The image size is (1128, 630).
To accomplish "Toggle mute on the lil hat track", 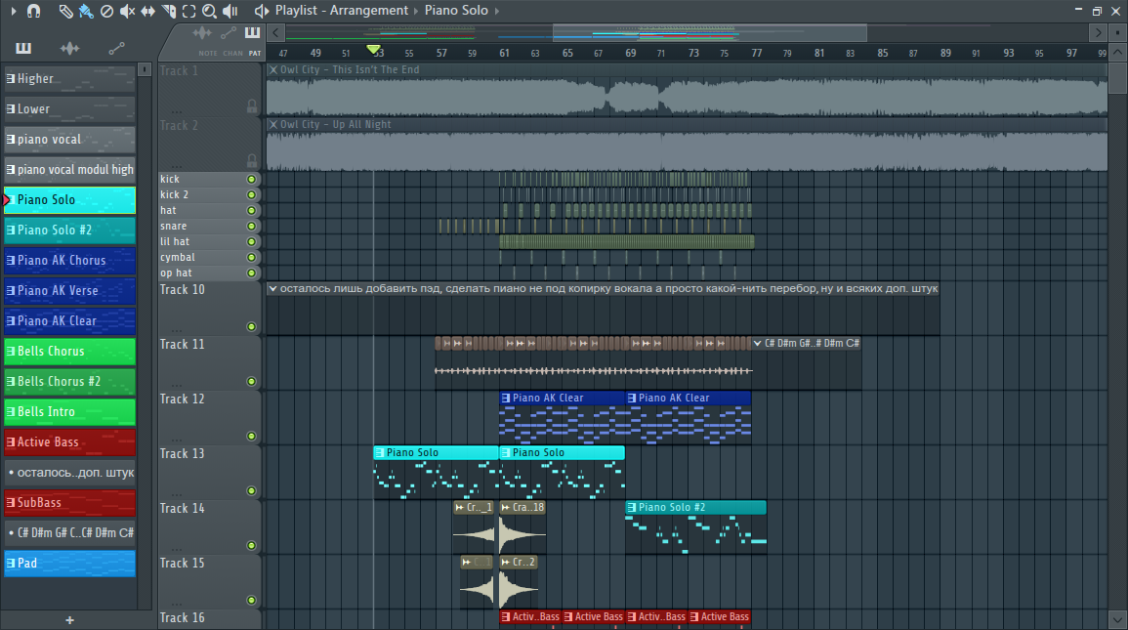I will (251, 242).
